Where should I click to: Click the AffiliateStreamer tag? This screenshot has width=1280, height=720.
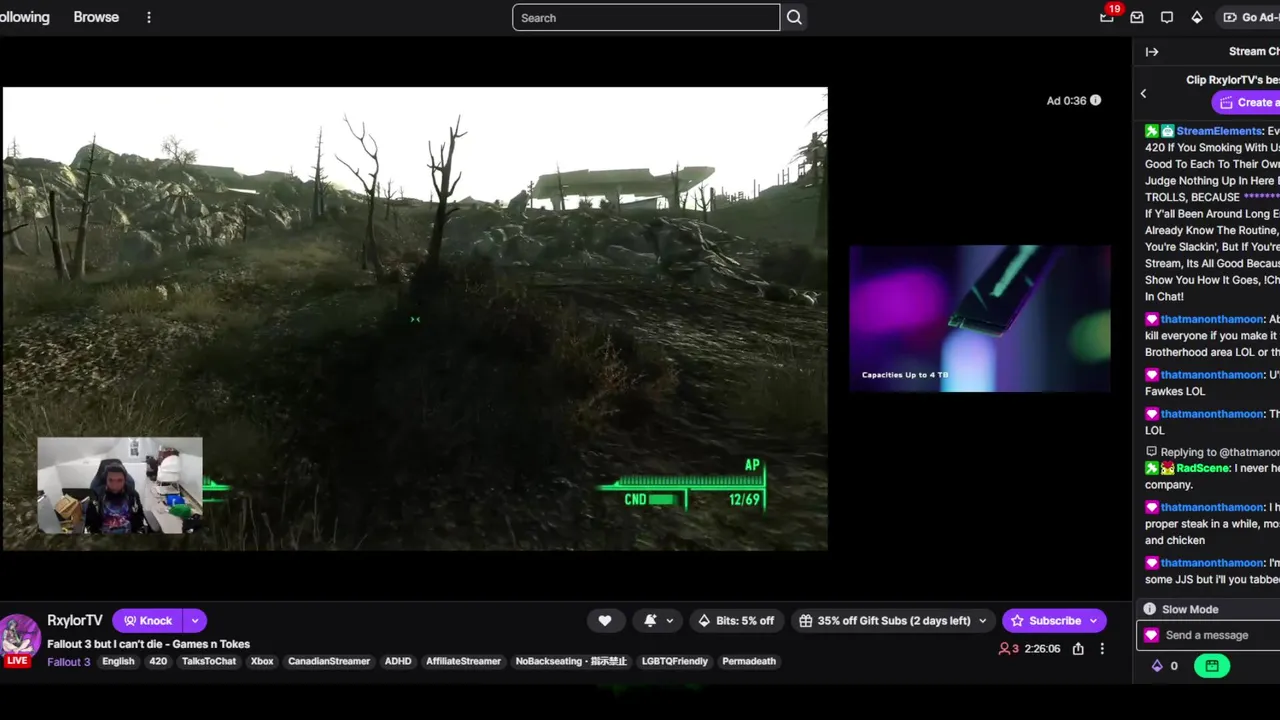463,661
